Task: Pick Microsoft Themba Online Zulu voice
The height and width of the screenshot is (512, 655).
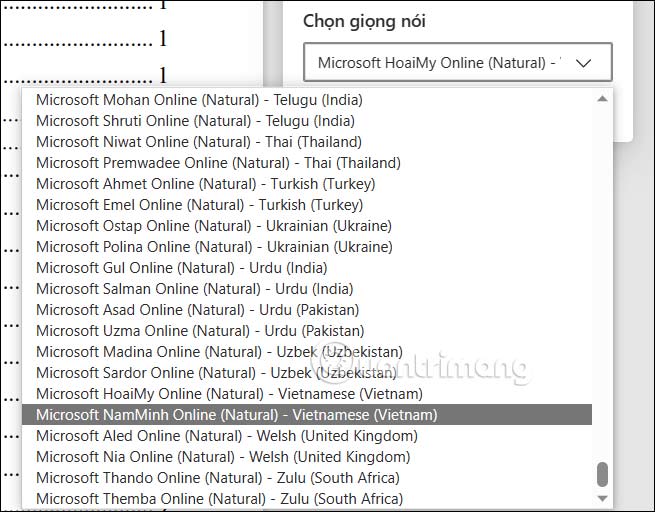Action: [x=307, y=498]
